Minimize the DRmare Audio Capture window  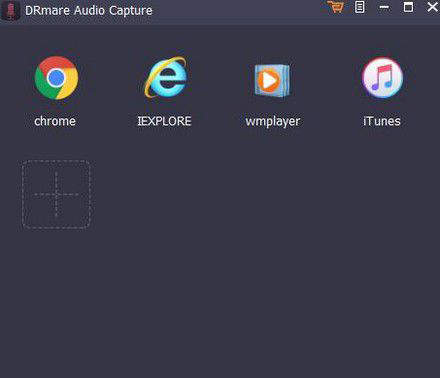pyautogui.click(x=384, y=7)
